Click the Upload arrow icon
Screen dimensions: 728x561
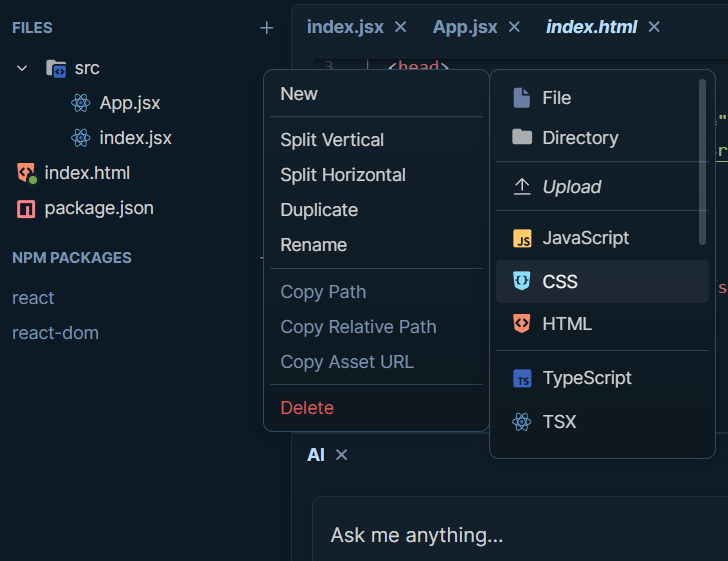(522, 187)
